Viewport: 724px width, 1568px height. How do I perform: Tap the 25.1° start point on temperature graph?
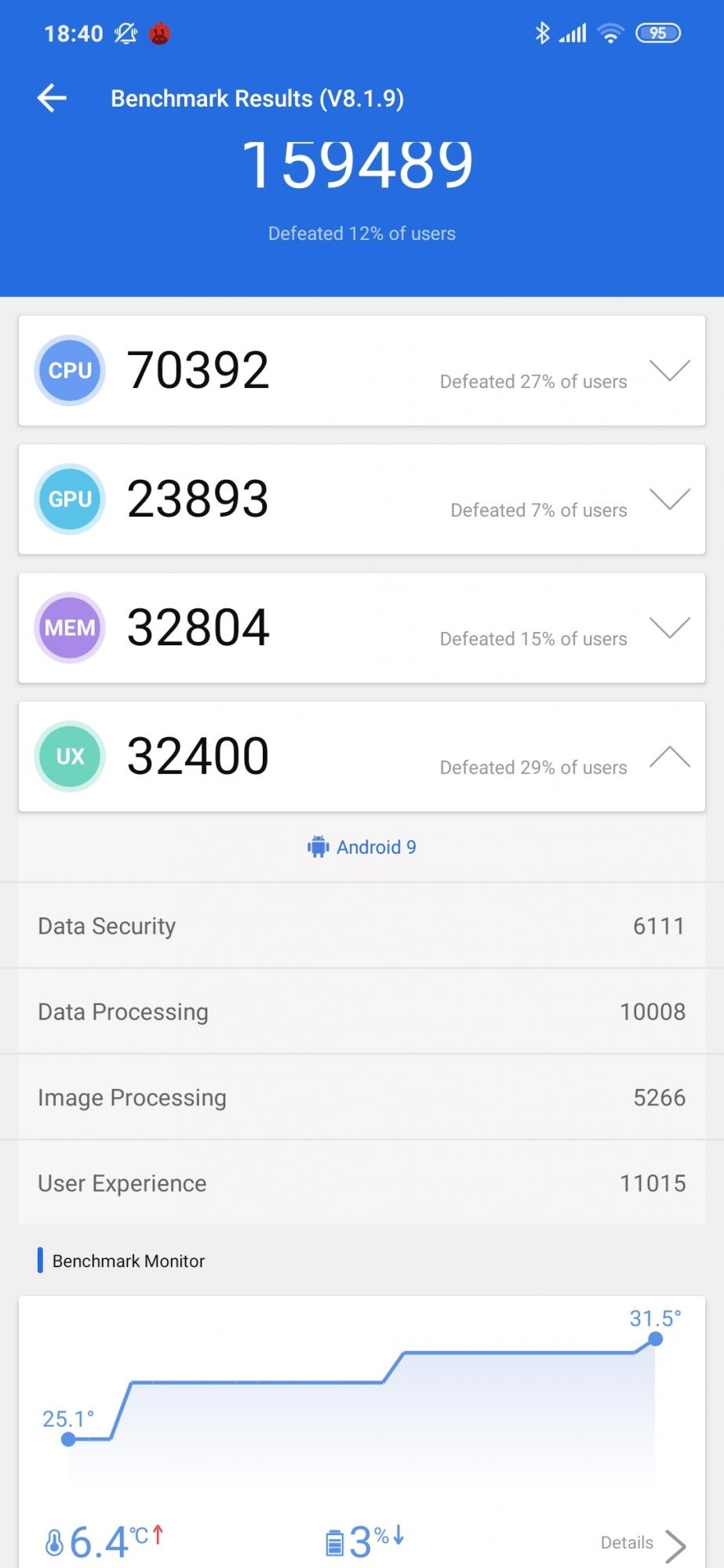(x=68, y=1439)
